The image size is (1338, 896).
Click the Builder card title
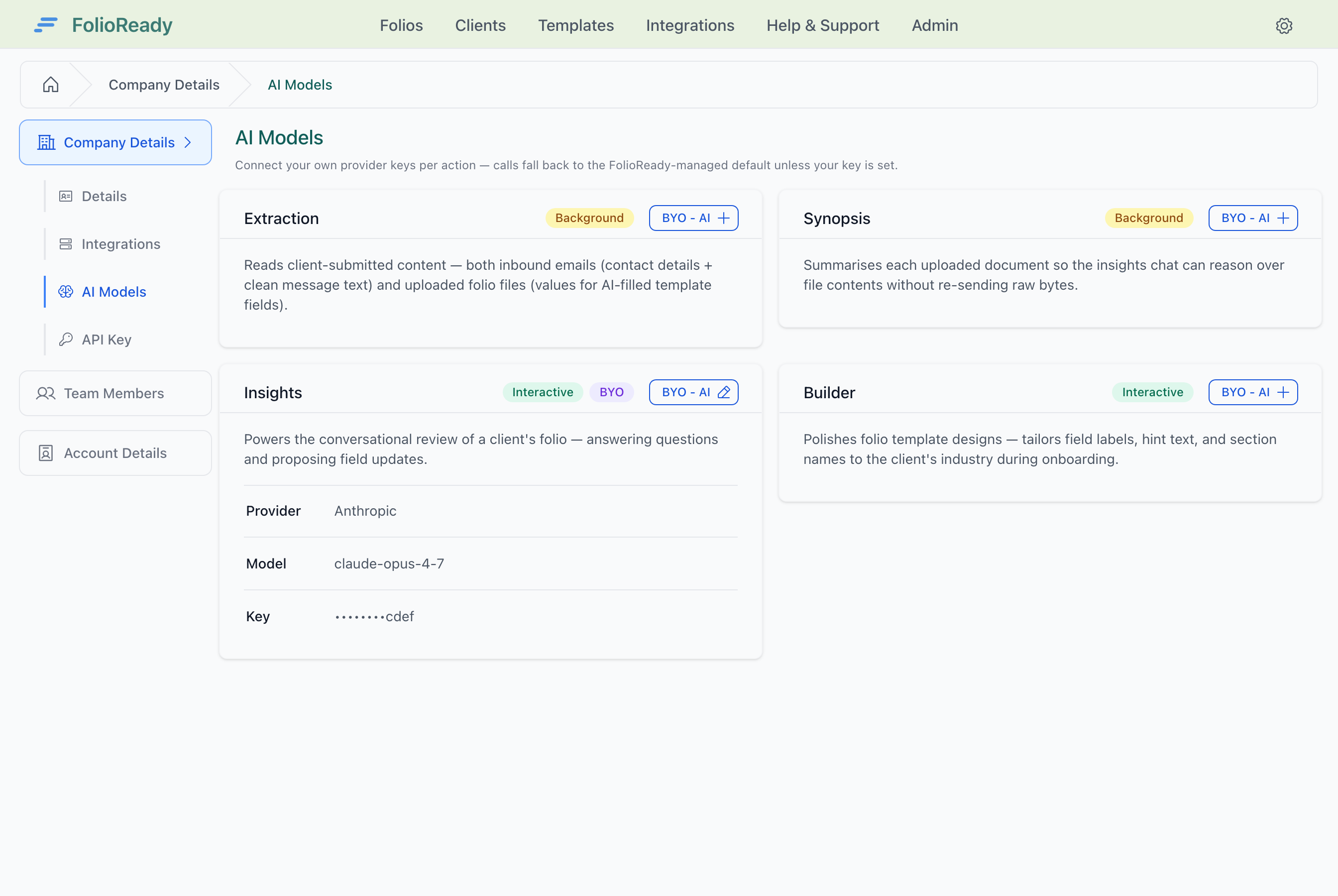pyautogui.click(x=829, y=393)
